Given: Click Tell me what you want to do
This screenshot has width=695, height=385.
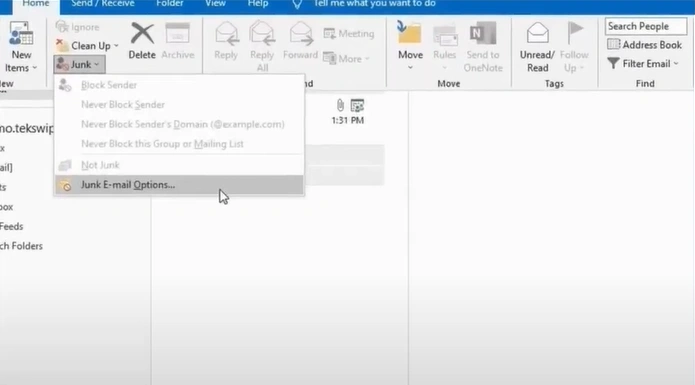Looking at the screenshot, I should (375, 4).
